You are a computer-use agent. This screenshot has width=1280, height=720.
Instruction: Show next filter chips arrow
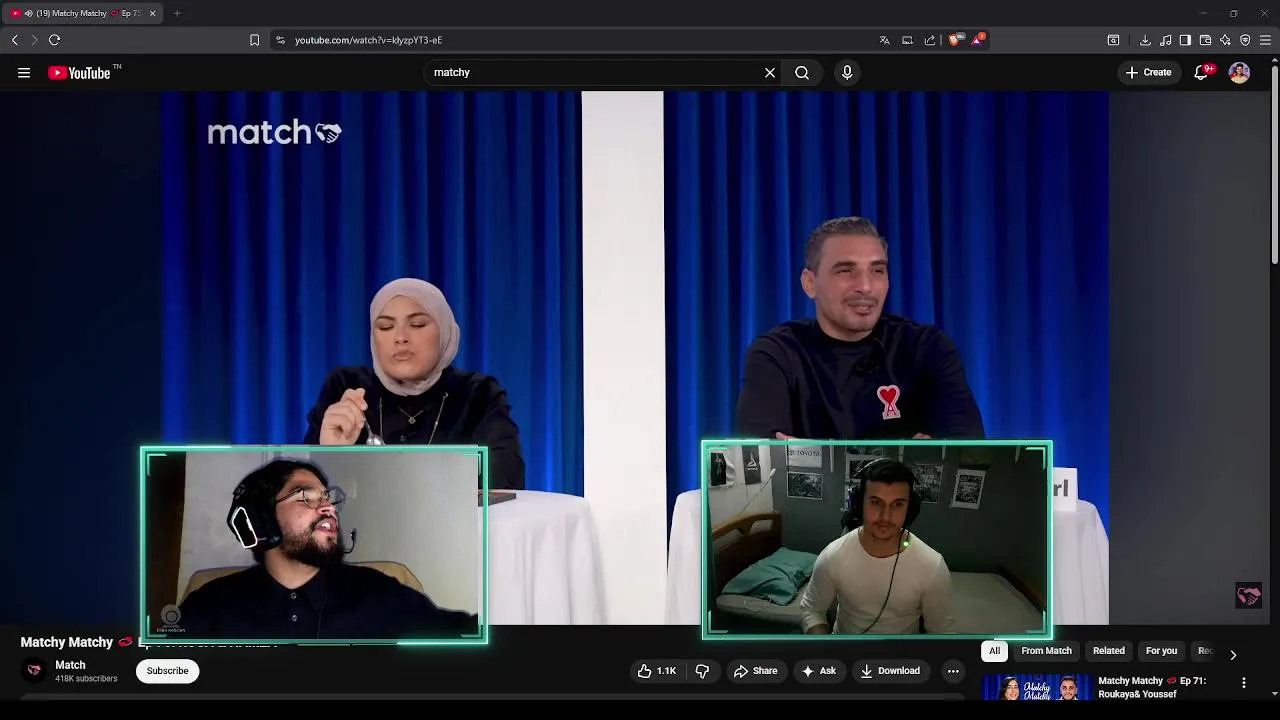point(1233,655)
